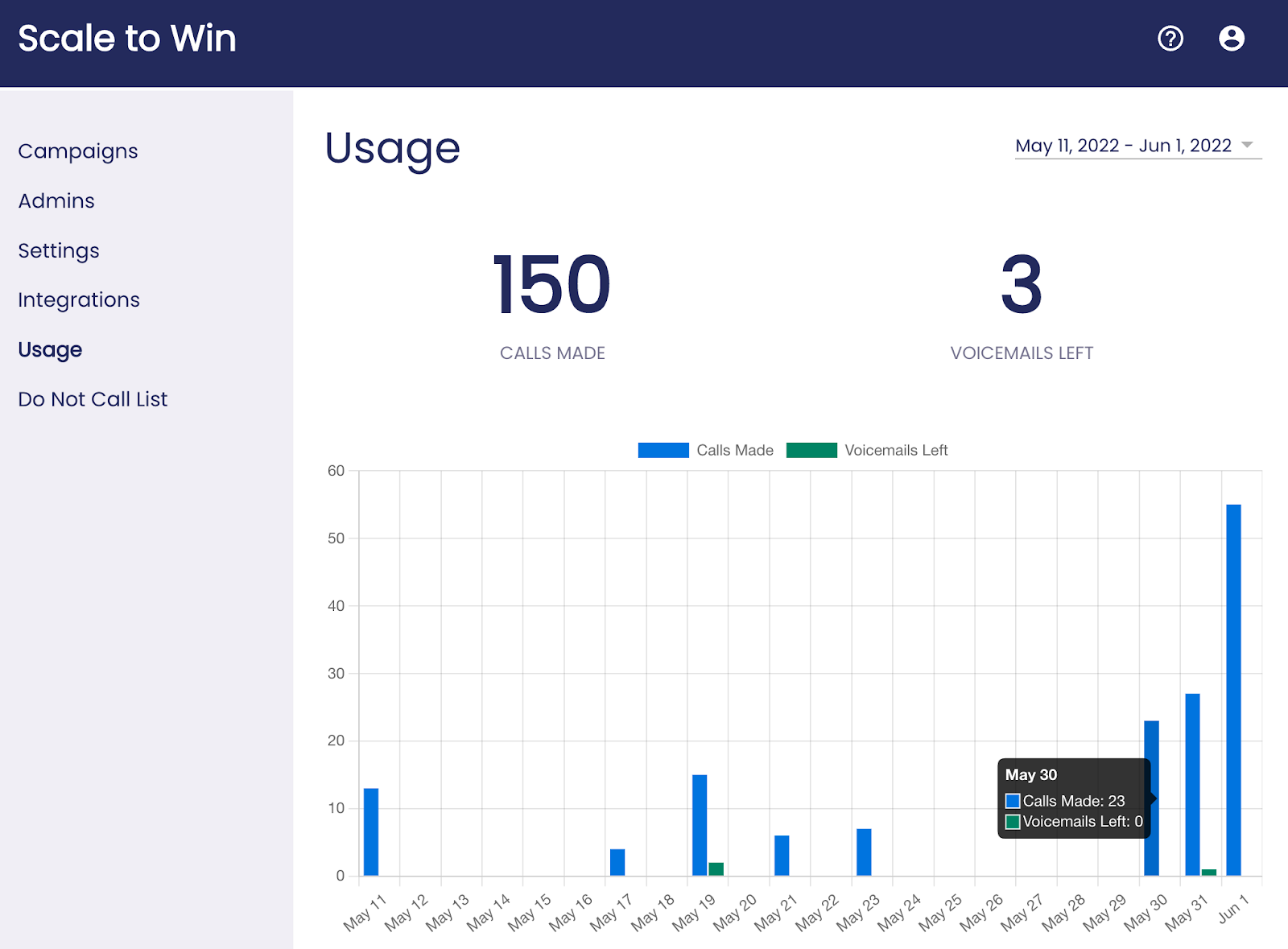Toggle the Voicemails Left legend swatch
Screen dimensions: 1288x949
click(x=811, y=450)
